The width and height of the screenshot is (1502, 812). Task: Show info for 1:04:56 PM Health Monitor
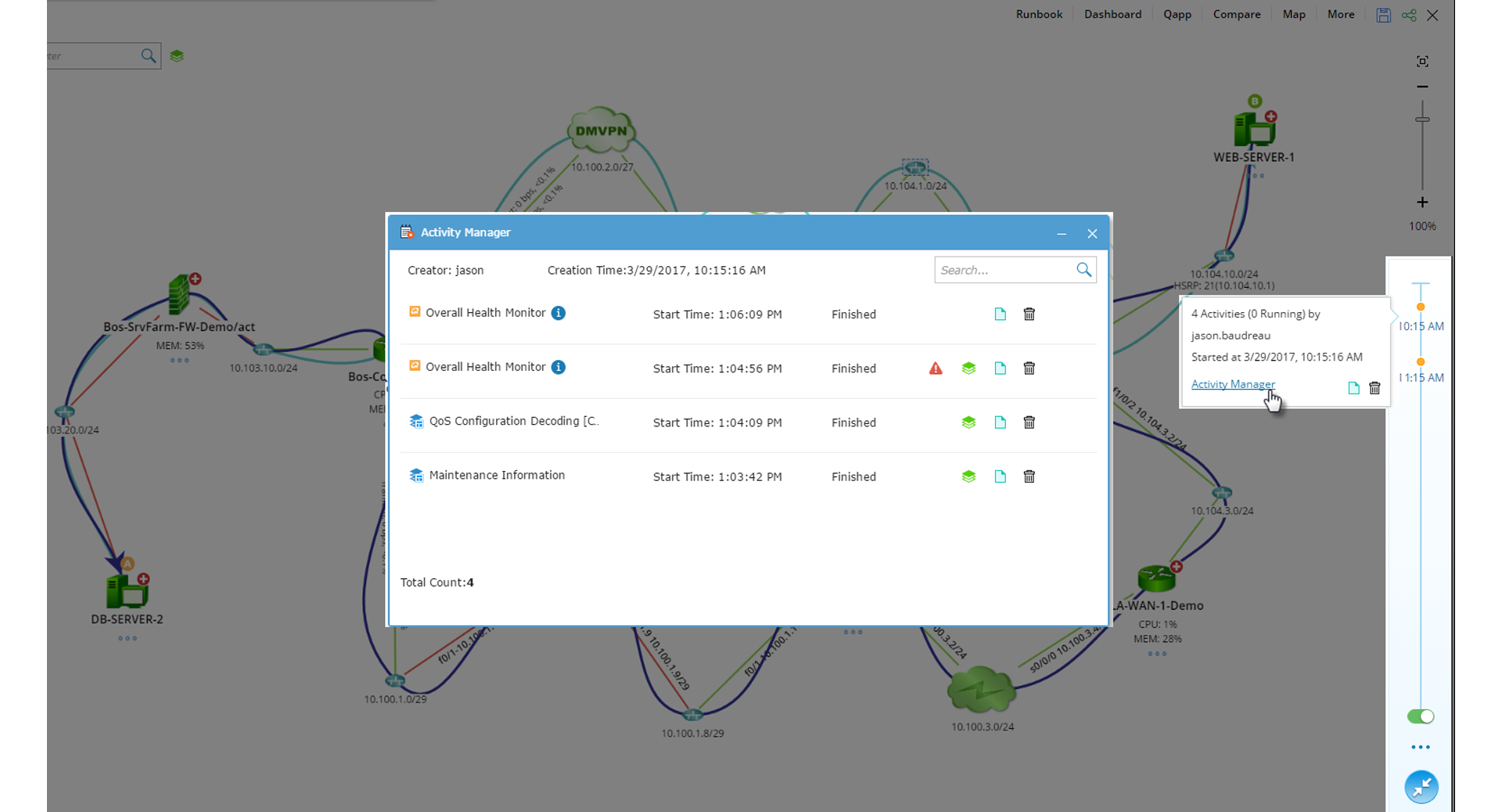pos(559,367)
